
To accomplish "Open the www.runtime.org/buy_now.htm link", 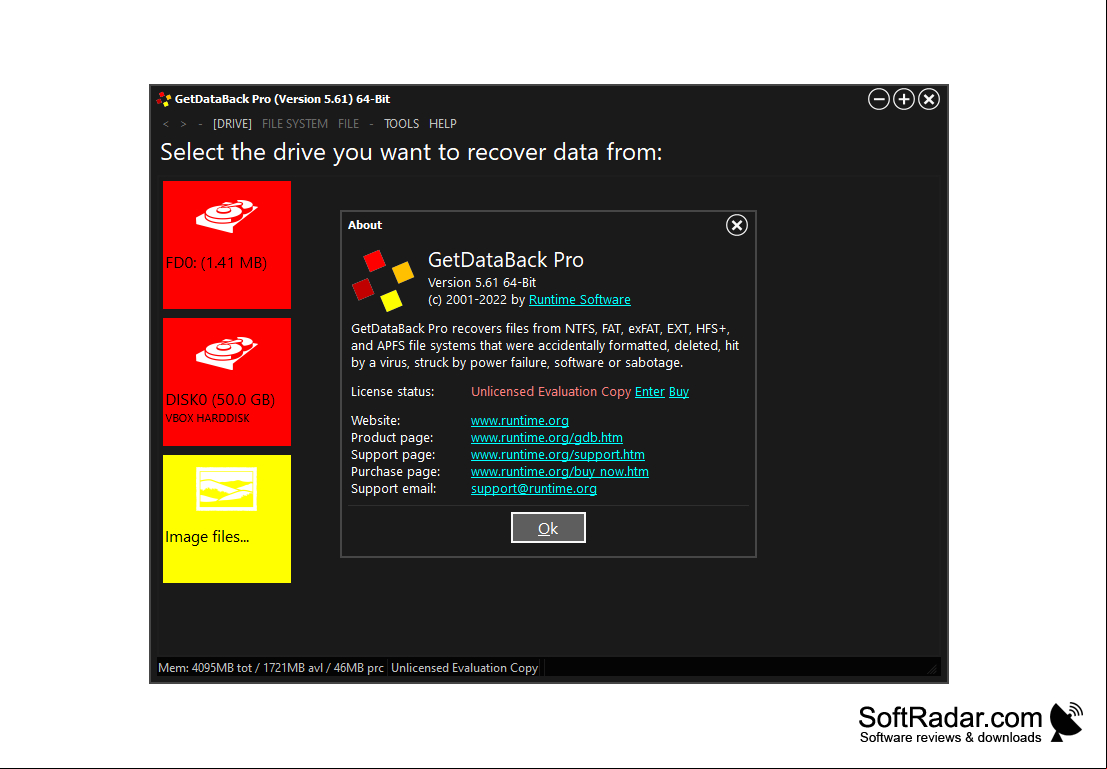I will pyautogui.click(x=560, y=471).
